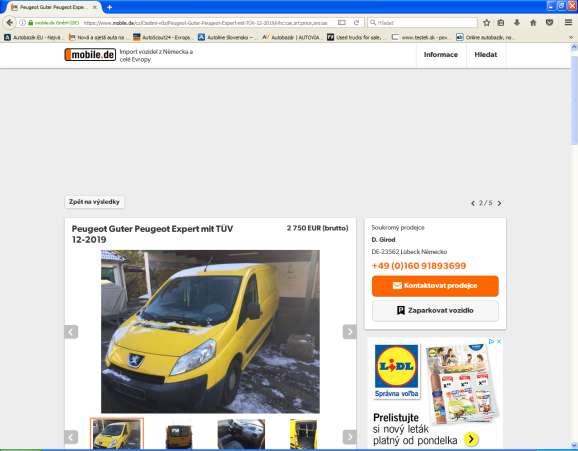This screenshot has height=451, width=578.
Task: Open the Pocket icon in toolbar
Action: pos(550,22)
